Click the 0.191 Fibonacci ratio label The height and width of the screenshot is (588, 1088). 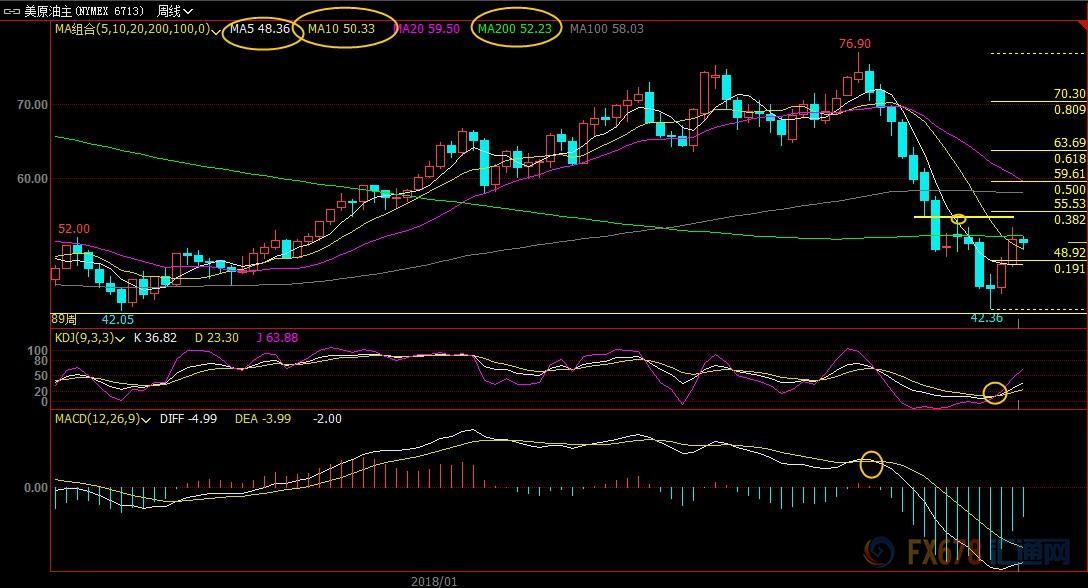pyautogui.click(x=1069, y=269)
